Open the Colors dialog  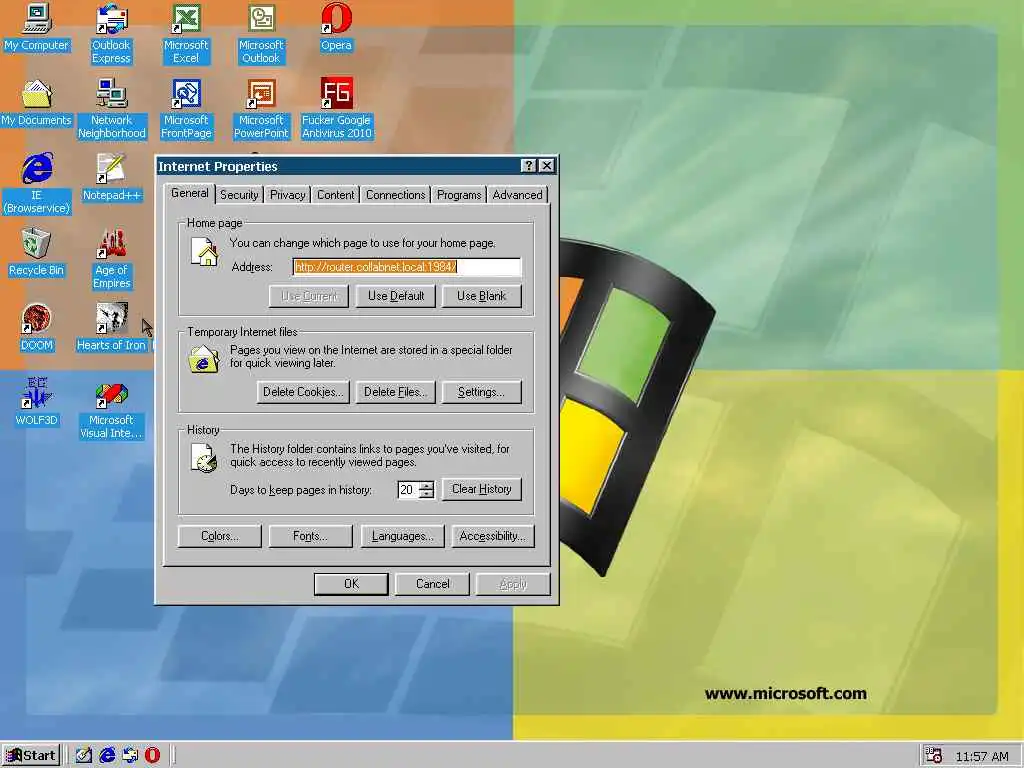coord(219,536)
